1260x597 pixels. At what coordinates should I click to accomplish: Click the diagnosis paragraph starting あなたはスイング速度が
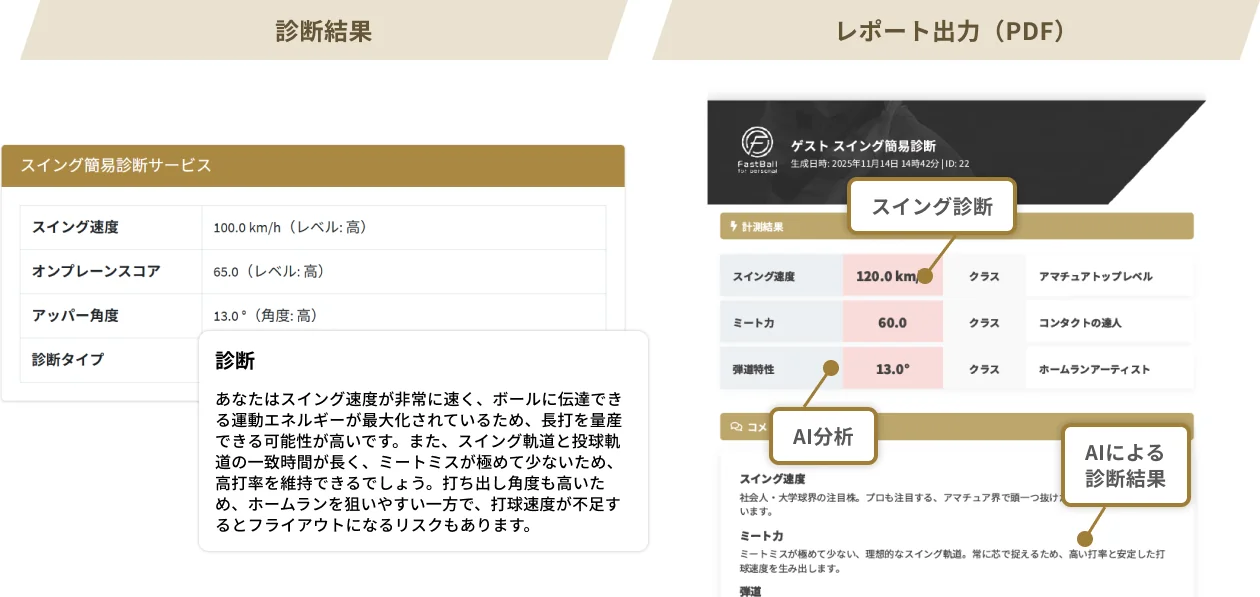419,461
